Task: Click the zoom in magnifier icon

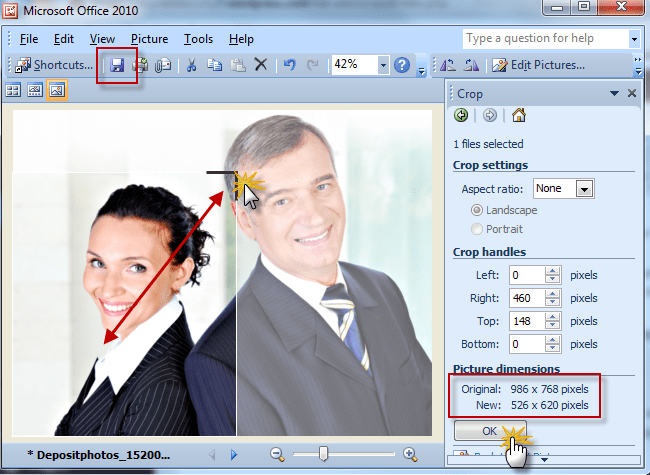Action: tap(410, 455)
